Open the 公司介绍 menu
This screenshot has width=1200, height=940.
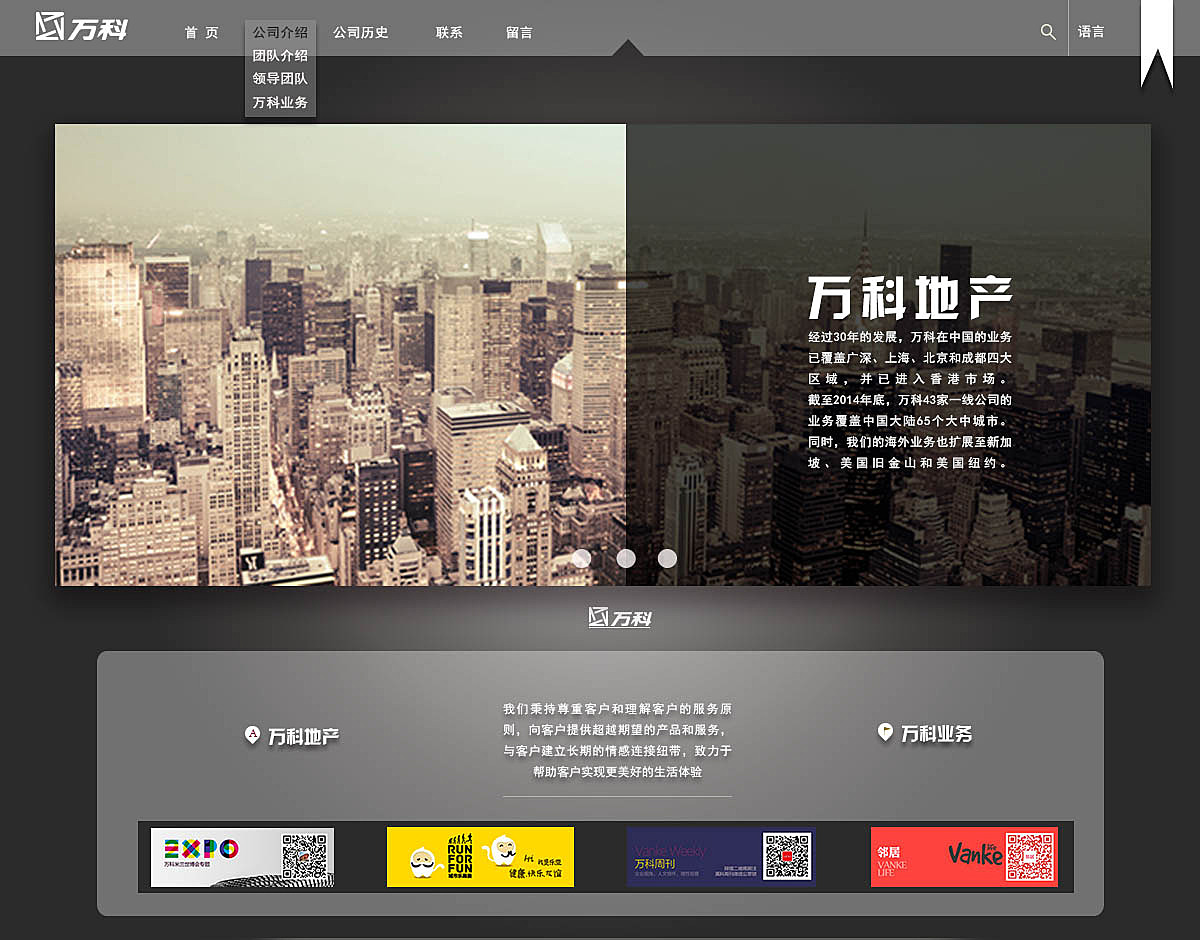point(280,33)
